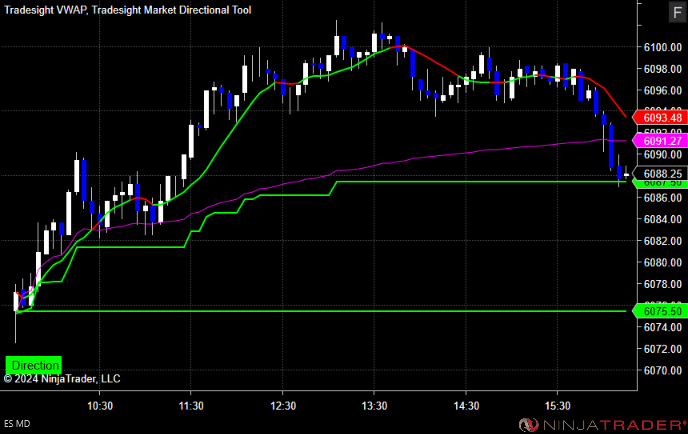Click the 6072.00 price axis label
The width and height of the screenshot is (688, 434).
point(663,349)
